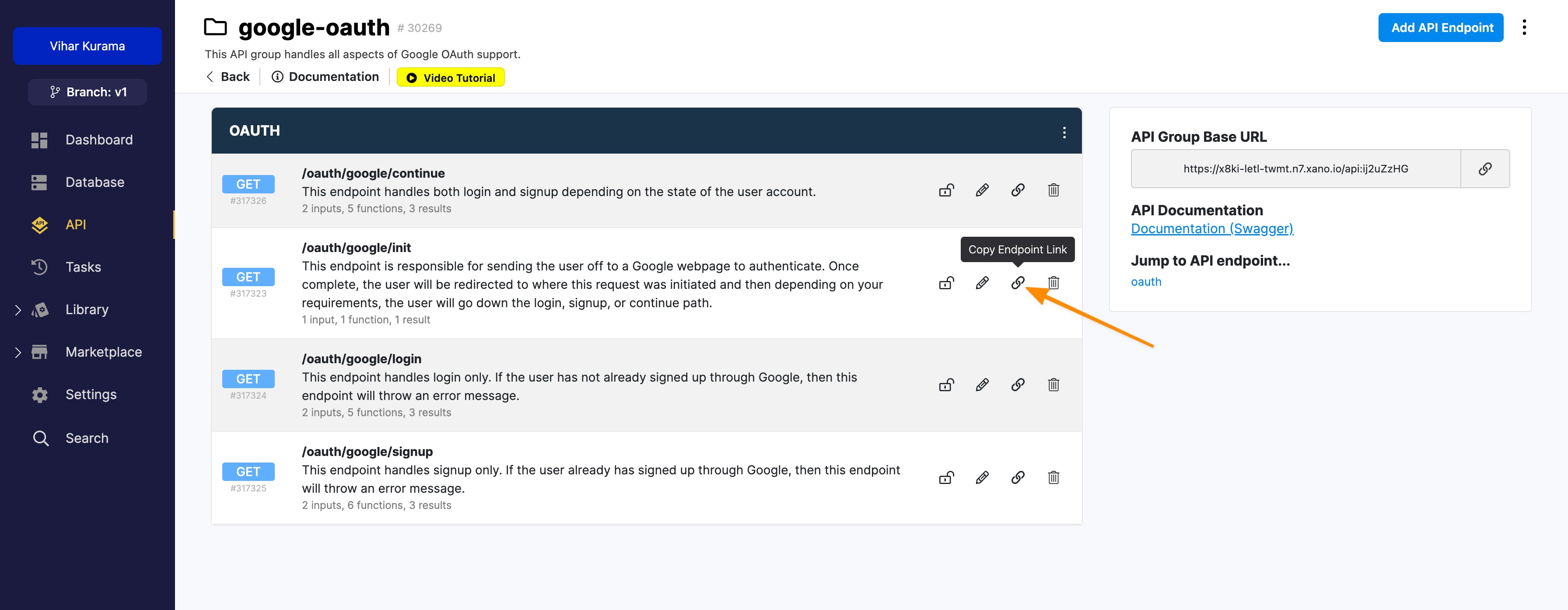This screenshot has height=610, width=1568.
Task: Copy link of /oauth/google/signup endpoint
Action: pos(1018,477)
